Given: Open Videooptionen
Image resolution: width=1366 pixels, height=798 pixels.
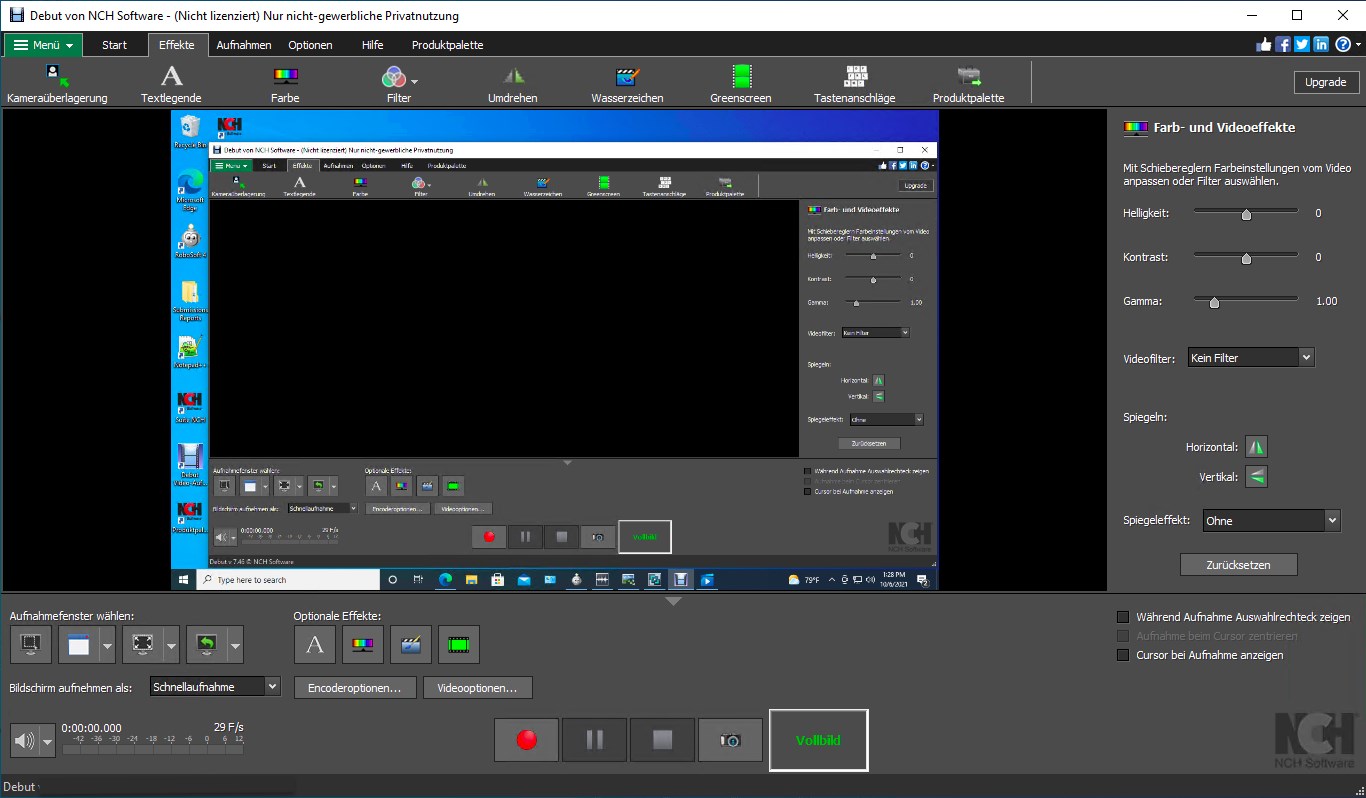Looking at the screenshot, I should coord(478,688).
